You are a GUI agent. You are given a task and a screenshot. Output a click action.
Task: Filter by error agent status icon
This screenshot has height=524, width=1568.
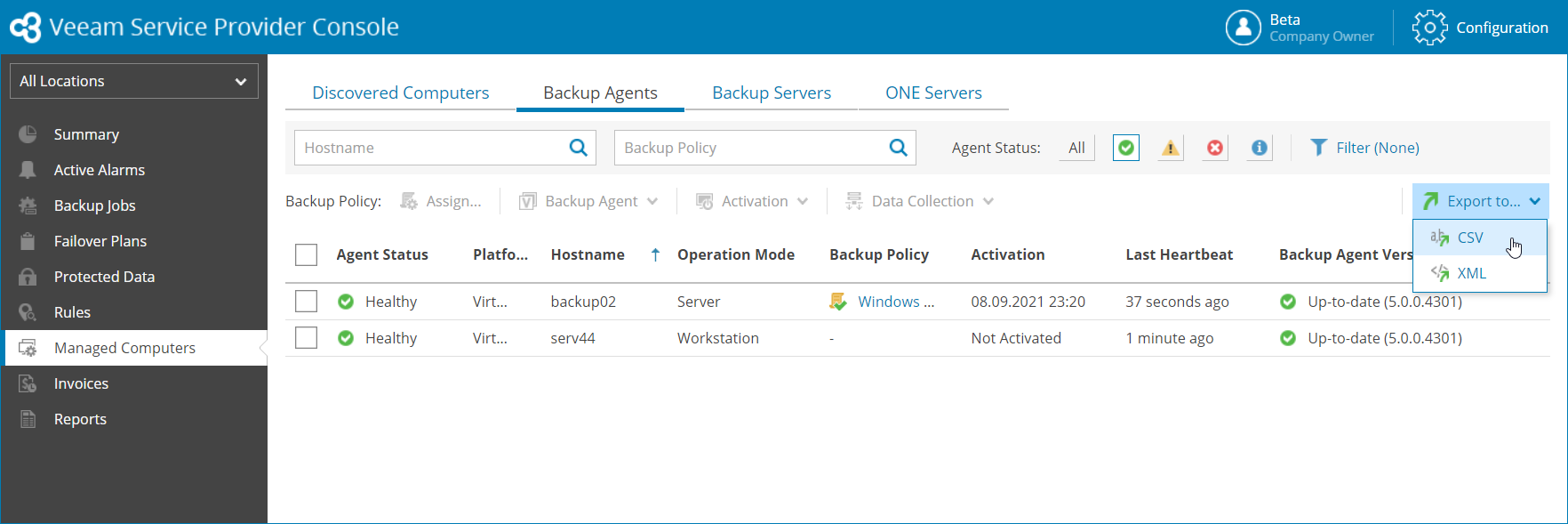pos(1215,148)
